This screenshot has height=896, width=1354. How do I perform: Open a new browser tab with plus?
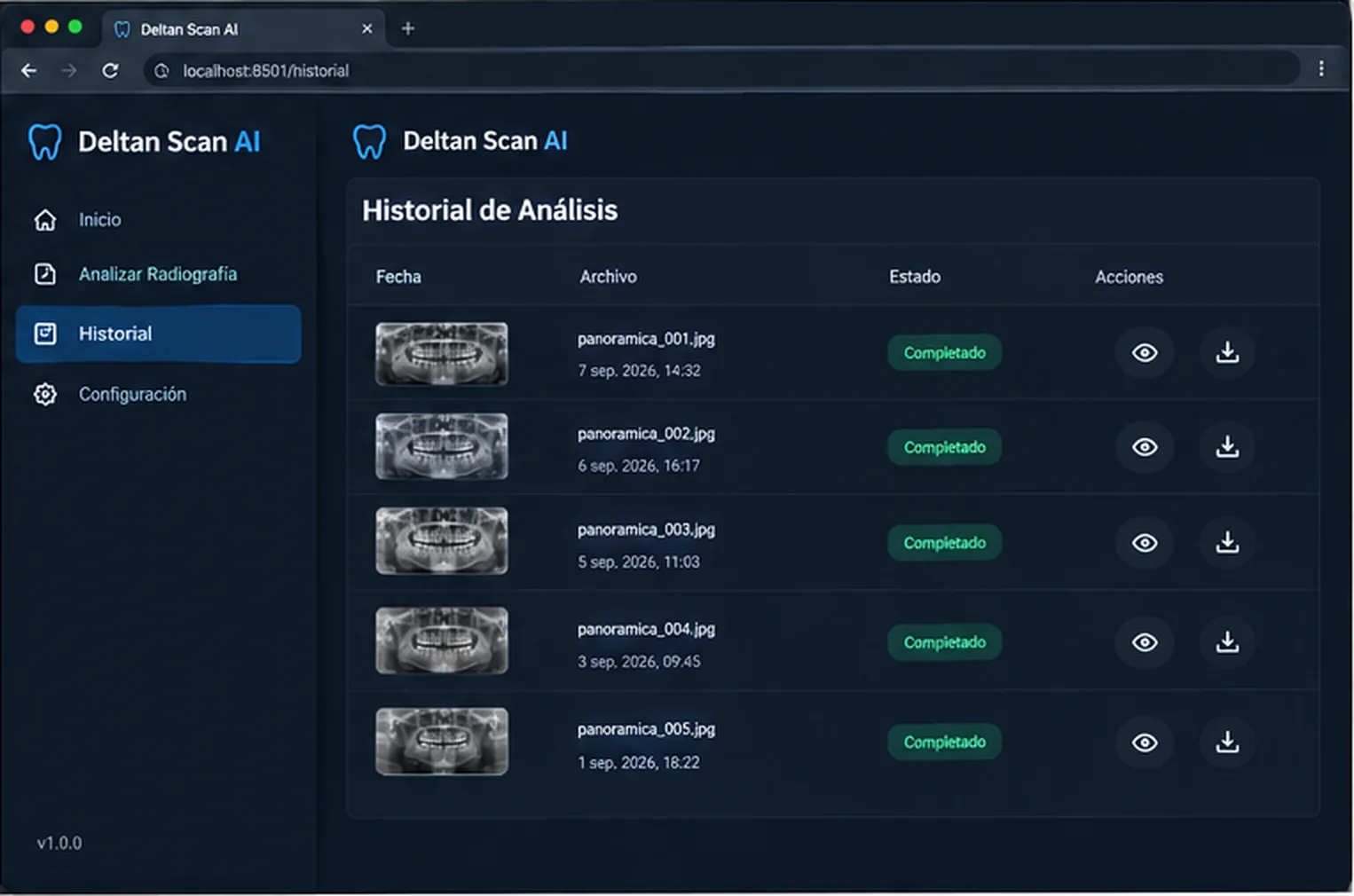click(x=408, y=28)
